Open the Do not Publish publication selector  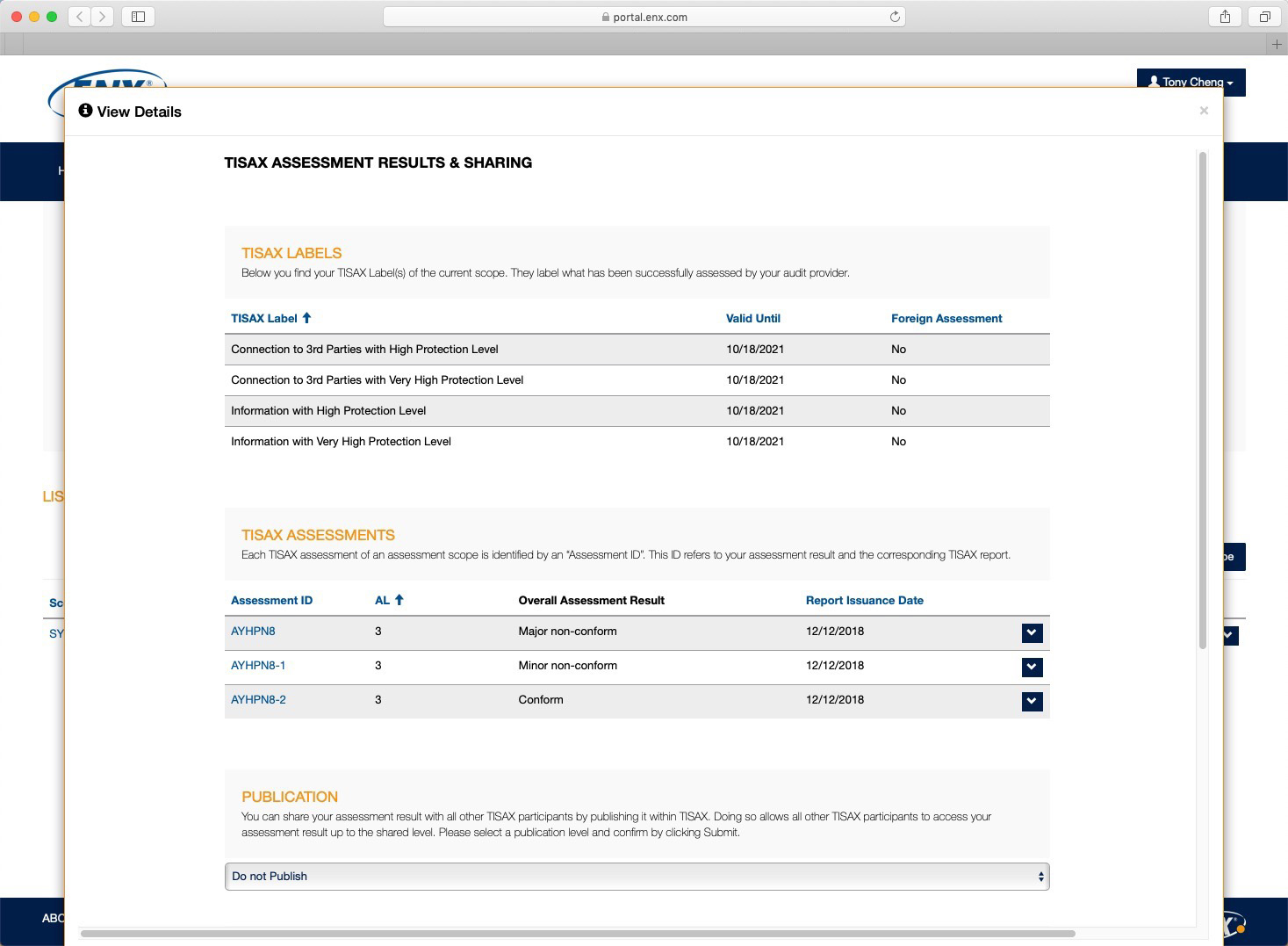tap(637, 876)
